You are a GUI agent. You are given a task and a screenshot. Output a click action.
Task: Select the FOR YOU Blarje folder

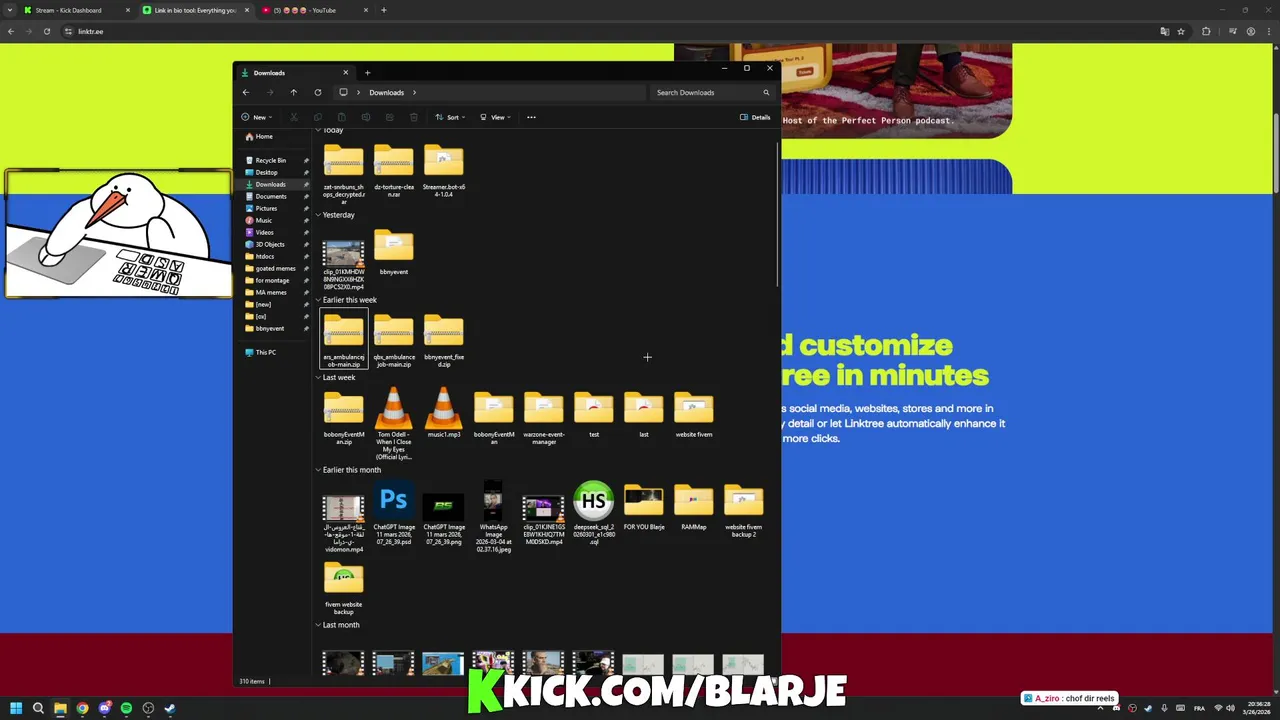click(643, 507)
